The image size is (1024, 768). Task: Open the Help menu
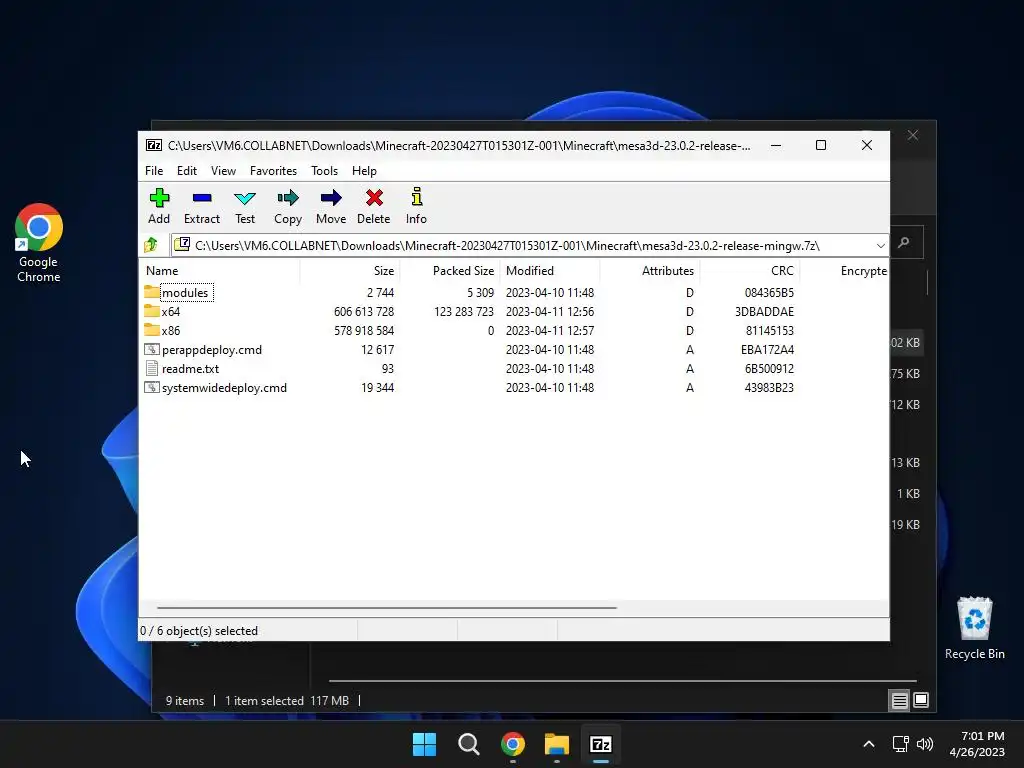[364, 170]
